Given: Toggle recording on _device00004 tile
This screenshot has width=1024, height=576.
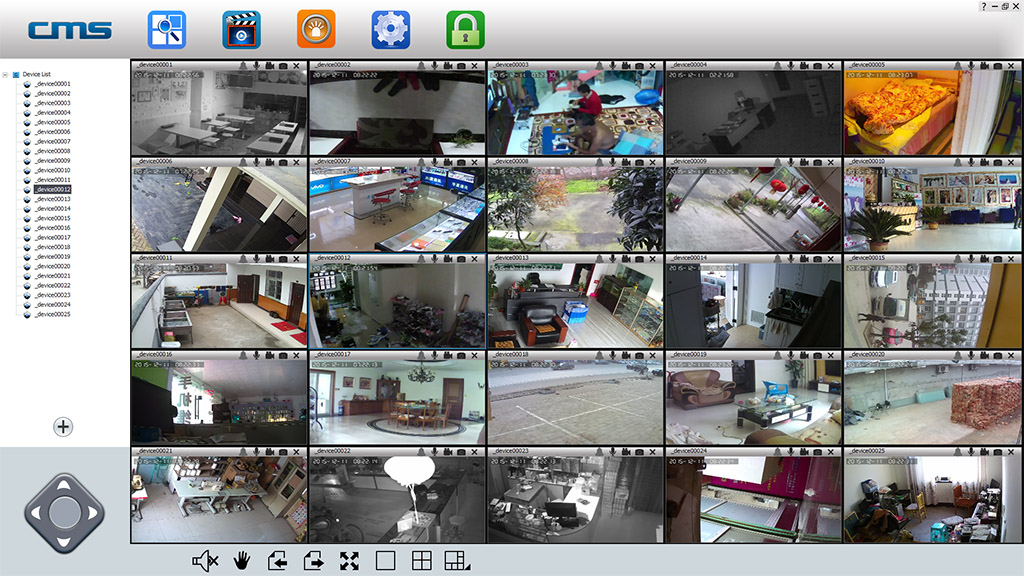Looking at the screenshot, I should coord(804,66).
